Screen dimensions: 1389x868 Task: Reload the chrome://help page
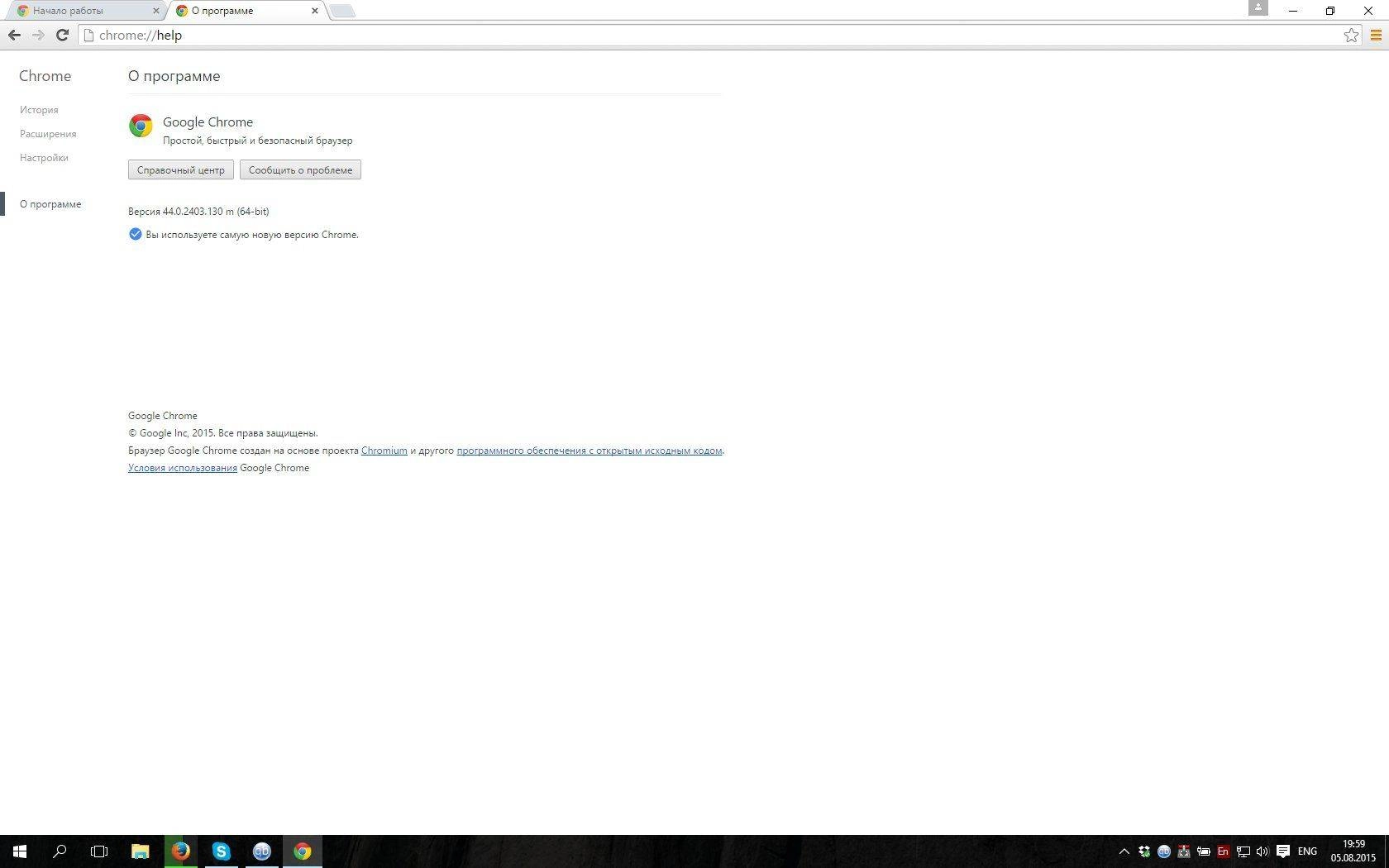pyautogui.click(x=62, y=35)
